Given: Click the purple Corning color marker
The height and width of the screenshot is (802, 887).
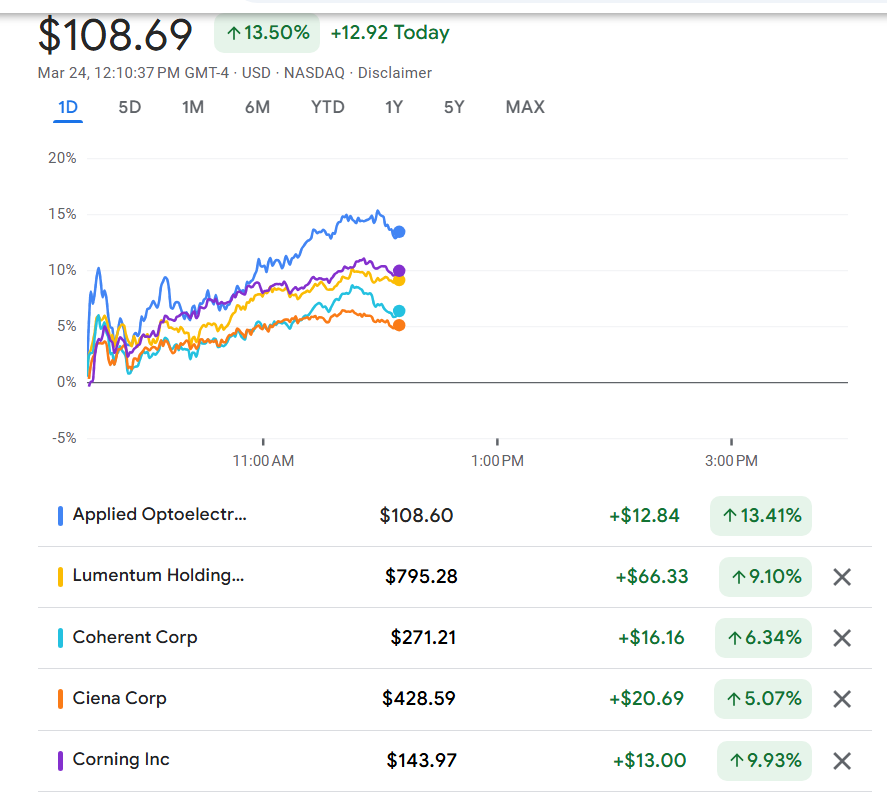Looking at the screenshot, I should (x=61, y=761).
